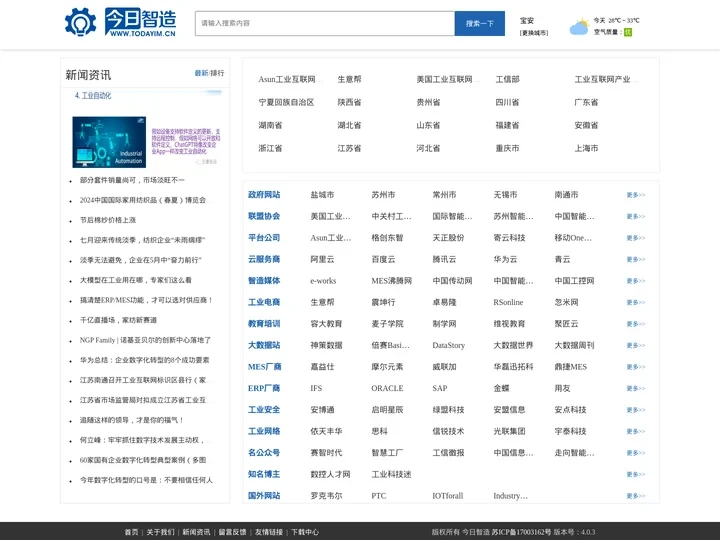
Task: Switch news list to 排行 tab
Action: pos(217,73)
